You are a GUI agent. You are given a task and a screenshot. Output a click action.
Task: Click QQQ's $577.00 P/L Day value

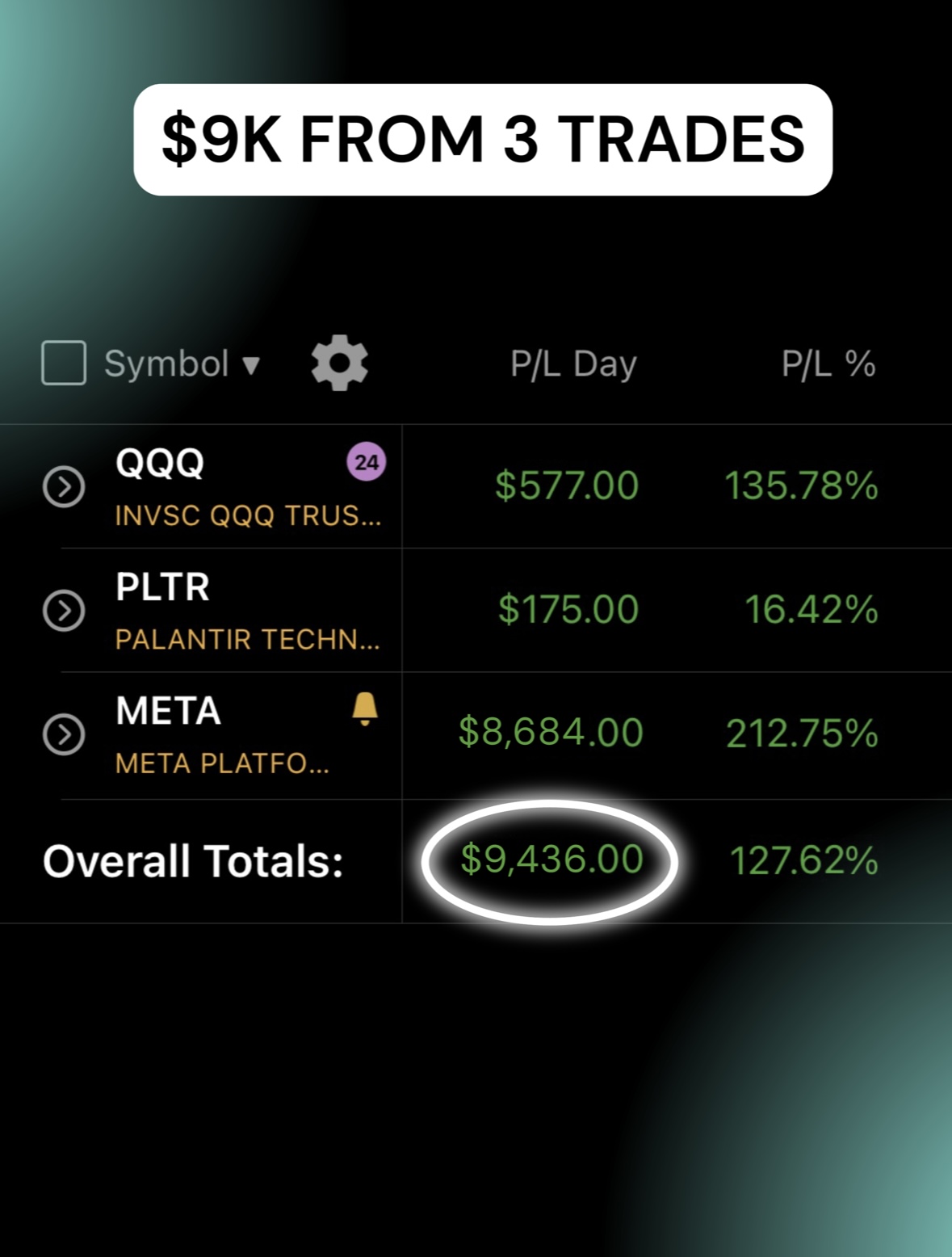(567, 486)
